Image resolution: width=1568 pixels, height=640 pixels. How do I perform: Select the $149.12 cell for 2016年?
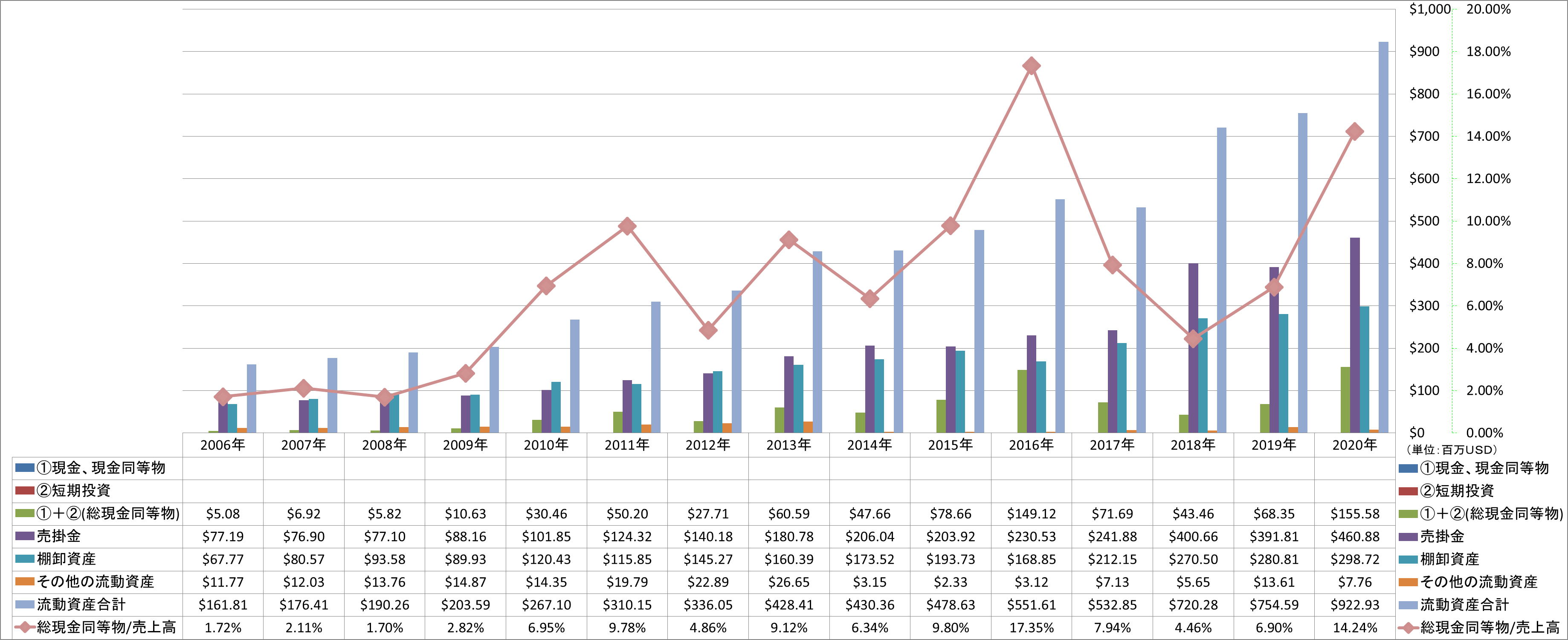pos(1031,514)
